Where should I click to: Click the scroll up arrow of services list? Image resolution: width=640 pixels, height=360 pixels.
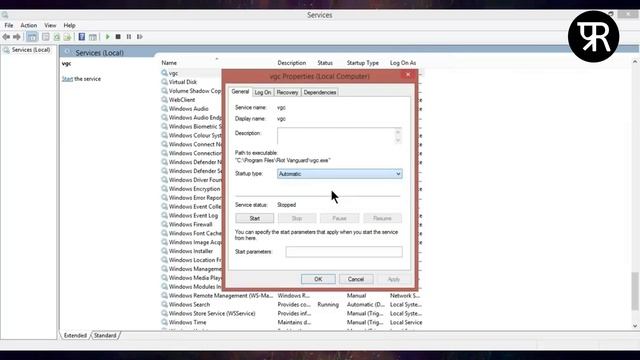pos(635,62)
